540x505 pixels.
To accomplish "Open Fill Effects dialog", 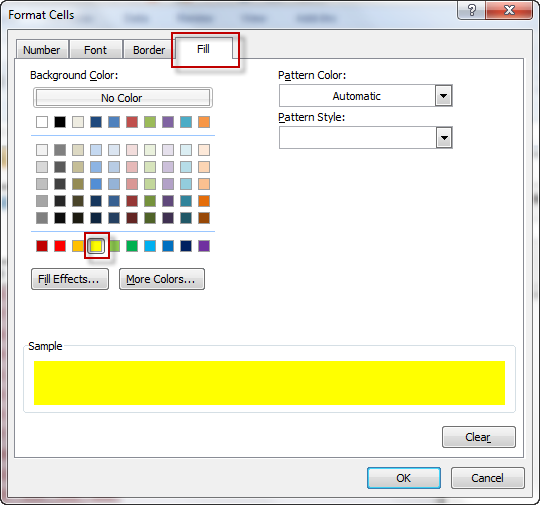I will (x=70, y=279).
